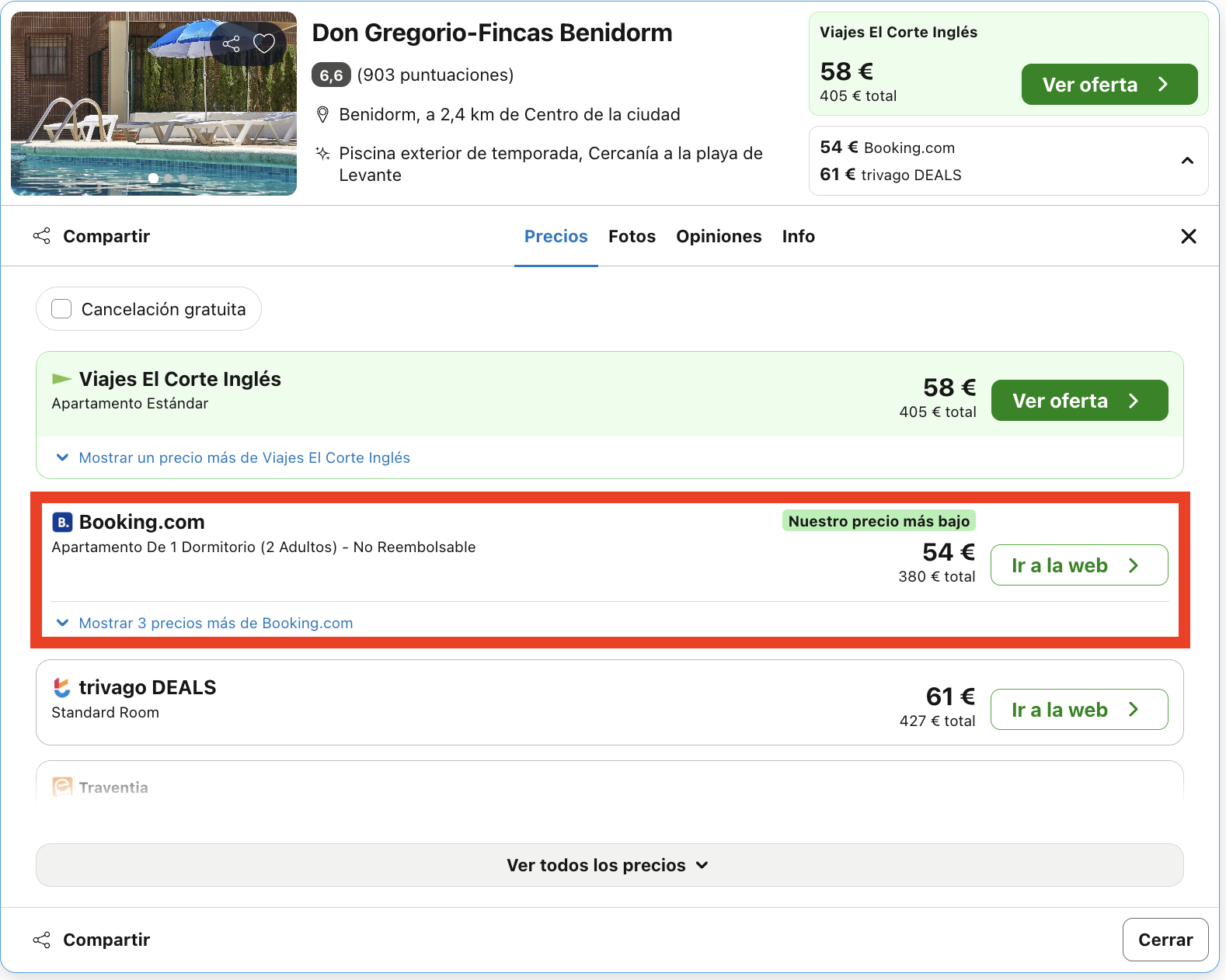This screenshot has height=980, width=1226.
Task: Select the Info tab
Action: [799, 236]
